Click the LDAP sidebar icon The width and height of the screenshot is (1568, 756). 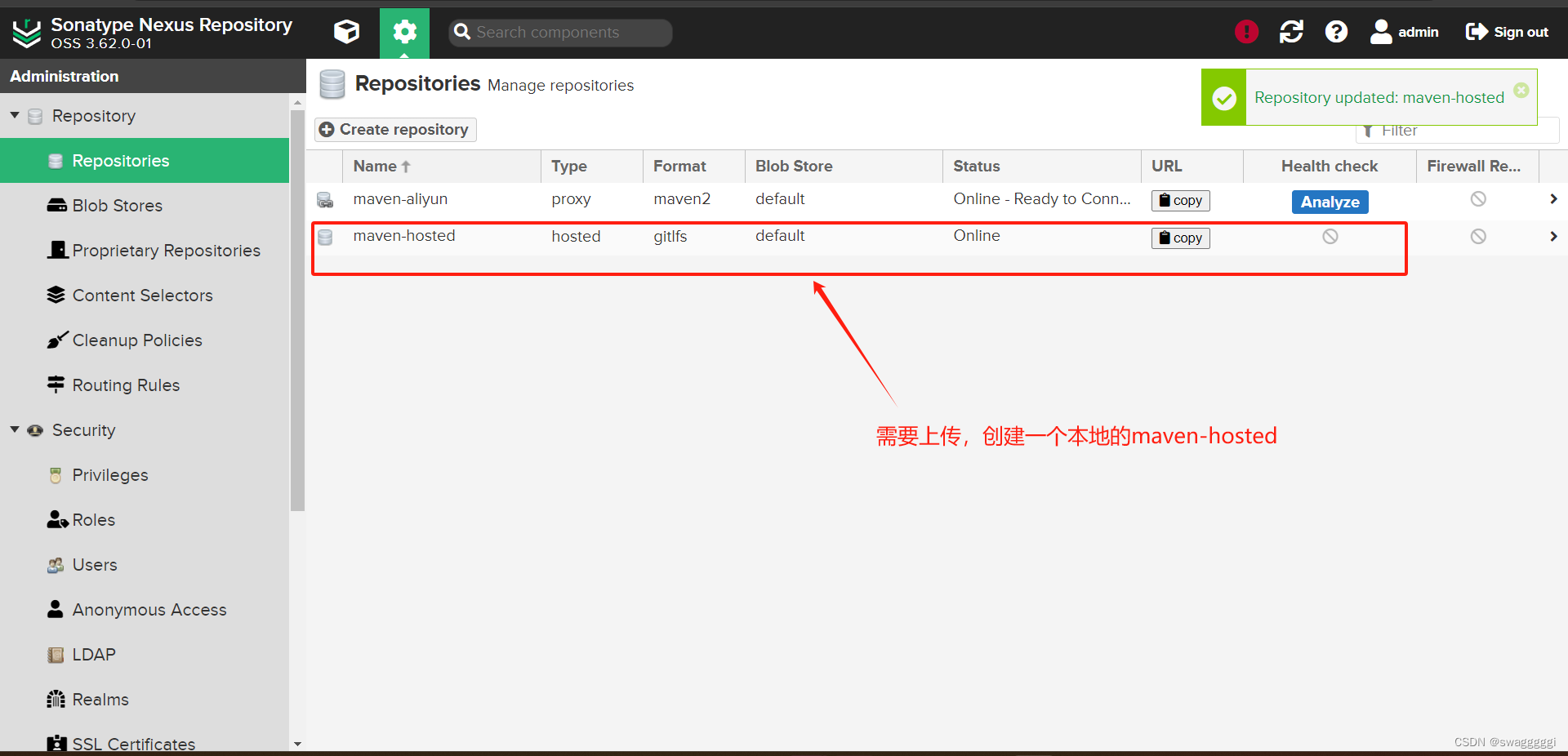[x=56, y=654]
